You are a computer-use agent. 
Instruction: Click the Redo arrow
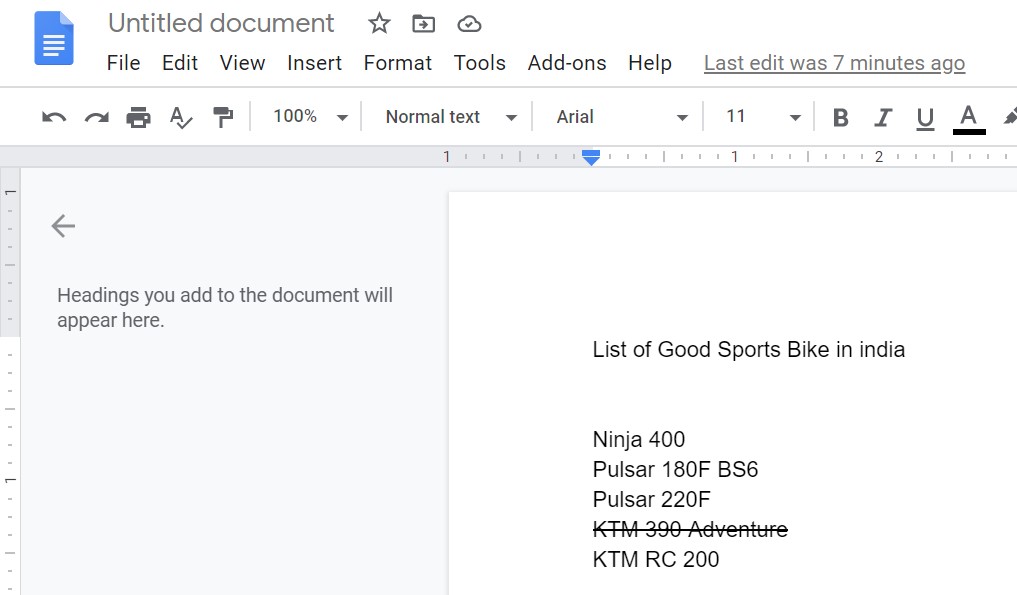click(97, 117)
